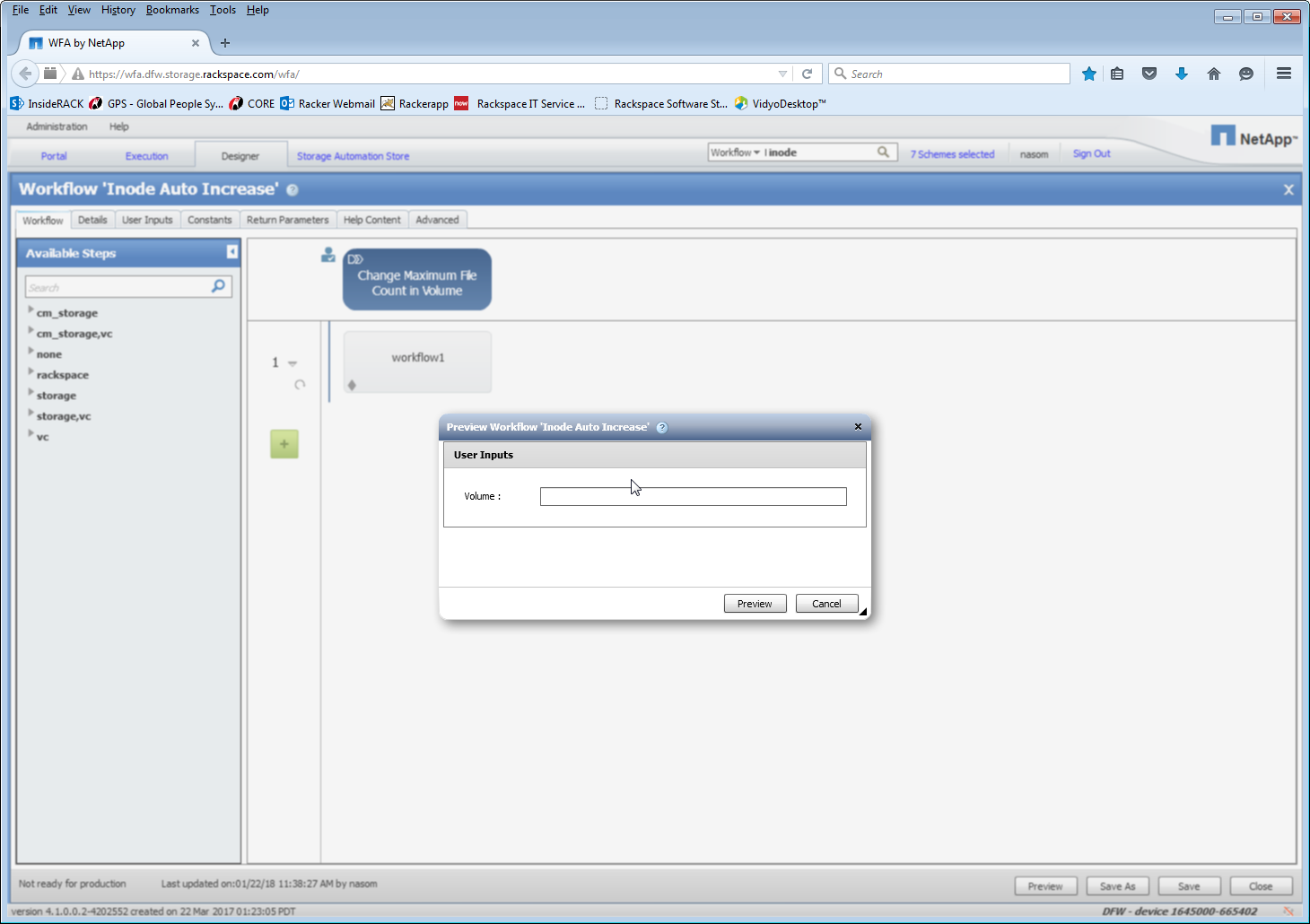Click the Volume input field
The width and height of the screenshot is (1310, 924).
[x=693, y=496]
